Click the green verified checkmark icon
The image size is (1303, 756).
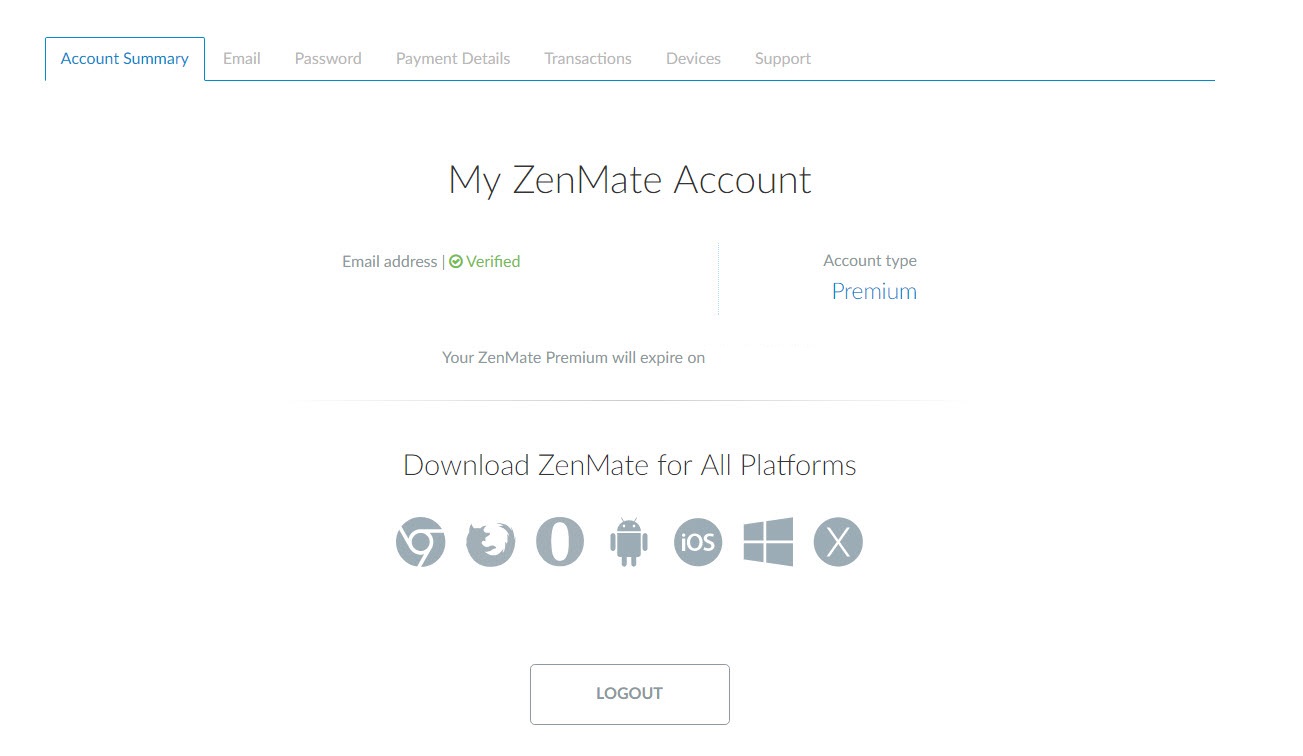[x=456, y=262]
